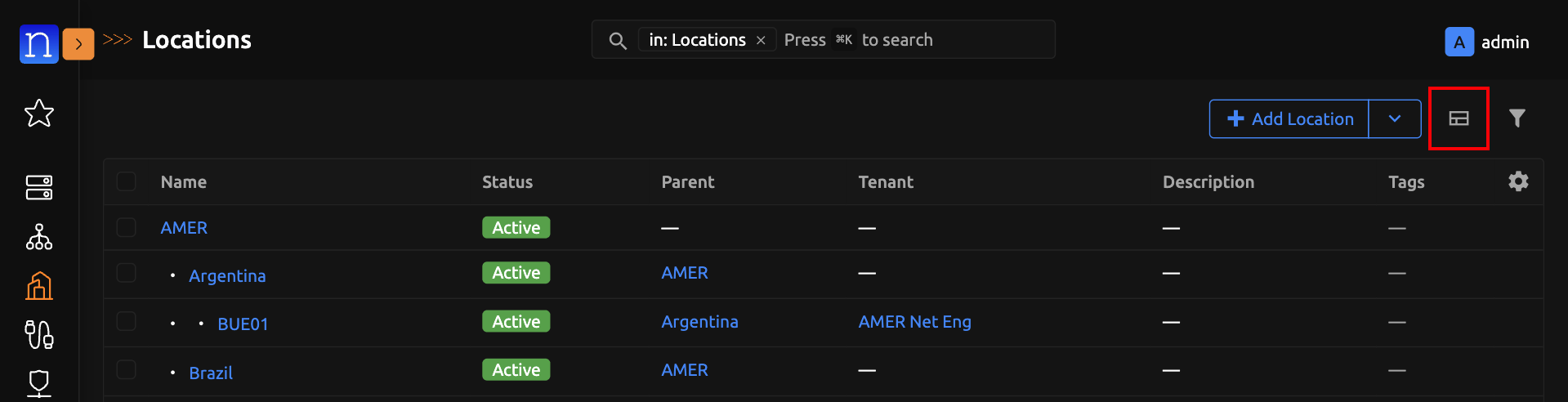Open the Organization building icon menu
The height and width of the screenshot is (402, 1568).
point(39,286)
